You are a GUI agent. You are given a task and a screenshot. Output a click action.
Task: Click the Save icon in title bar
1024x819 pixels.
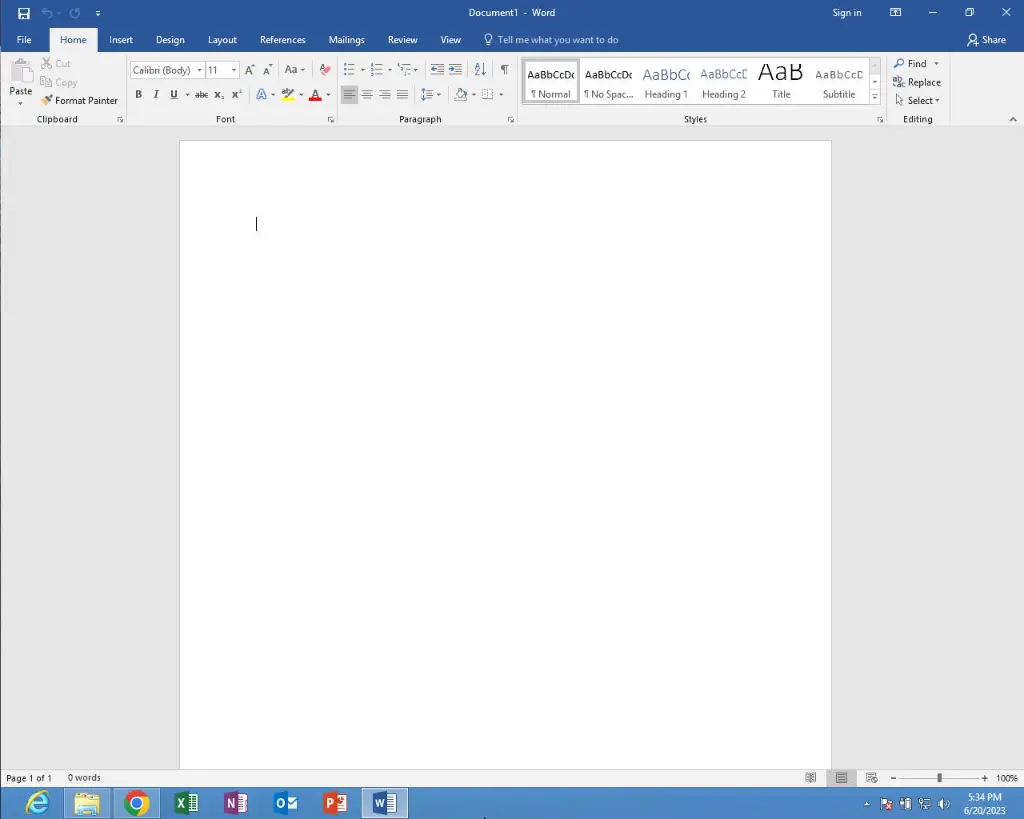pos(24,13)
